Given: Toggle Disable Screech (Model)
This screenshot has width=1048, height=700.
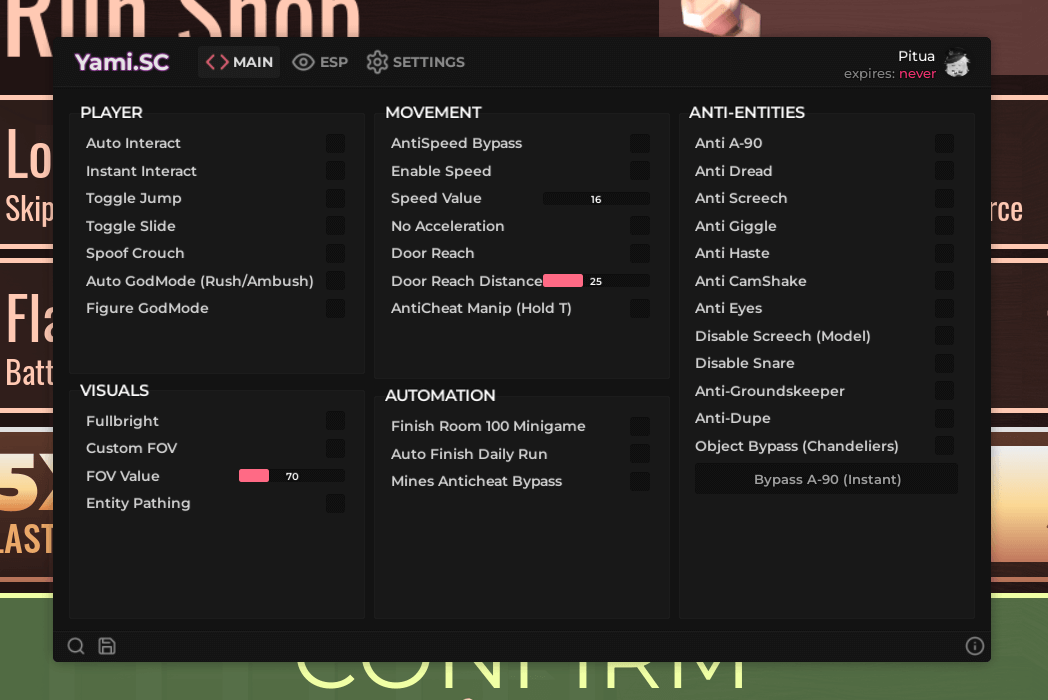Looking at the screenshot, I should tap(944, 336).
